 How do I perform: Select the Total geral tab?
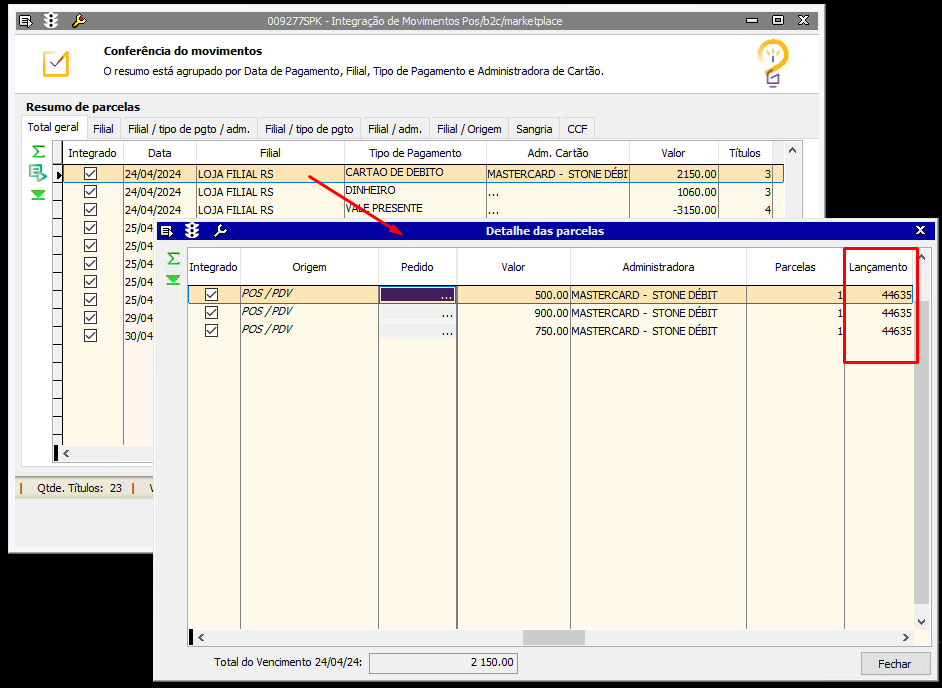coord(53,127)
